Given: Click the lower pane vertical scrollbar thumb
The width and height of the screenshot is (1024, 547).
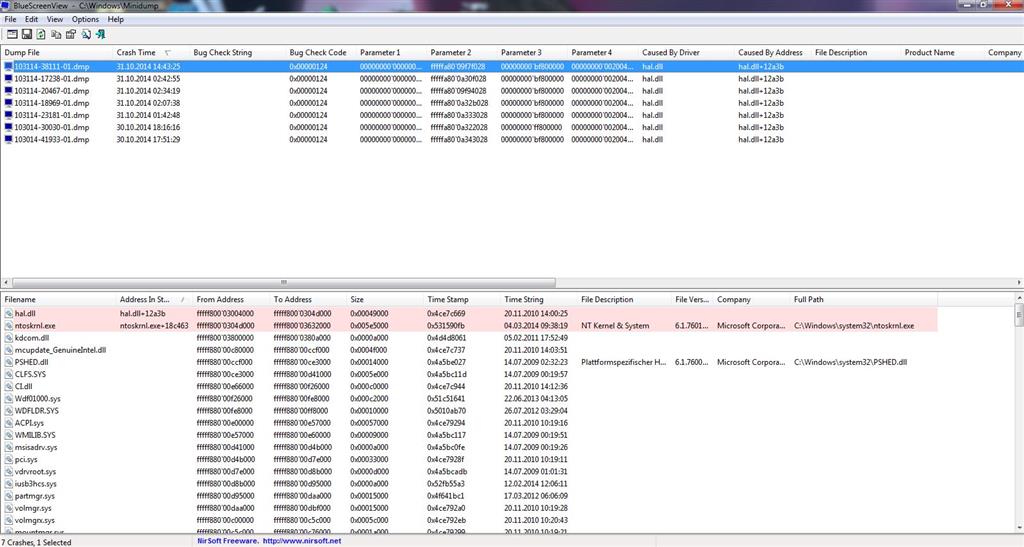Looking at the screenshot, I should 1019,314.
